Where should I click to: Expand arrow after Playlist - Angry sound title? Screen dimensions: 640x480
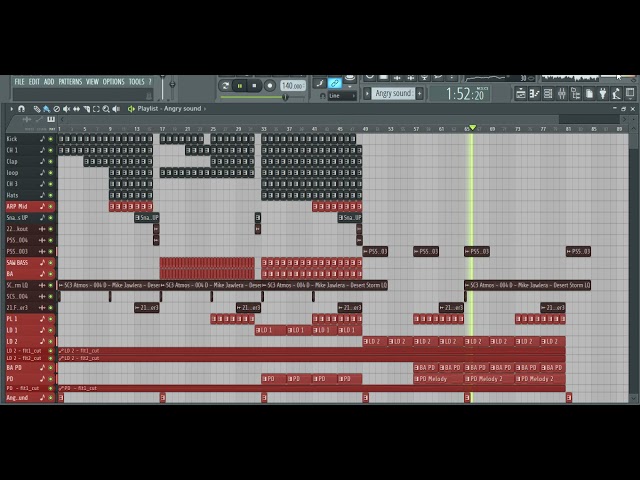(205, 109)
